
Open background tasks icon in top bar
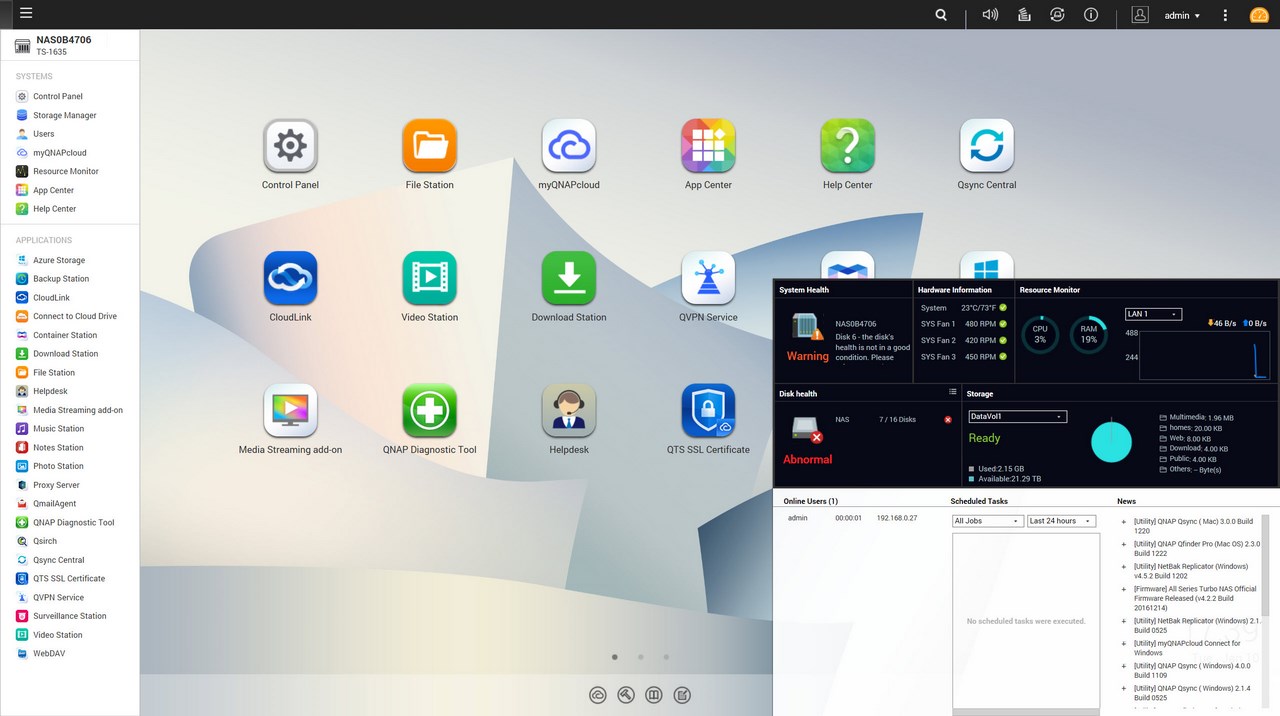tap(1024, 15)
